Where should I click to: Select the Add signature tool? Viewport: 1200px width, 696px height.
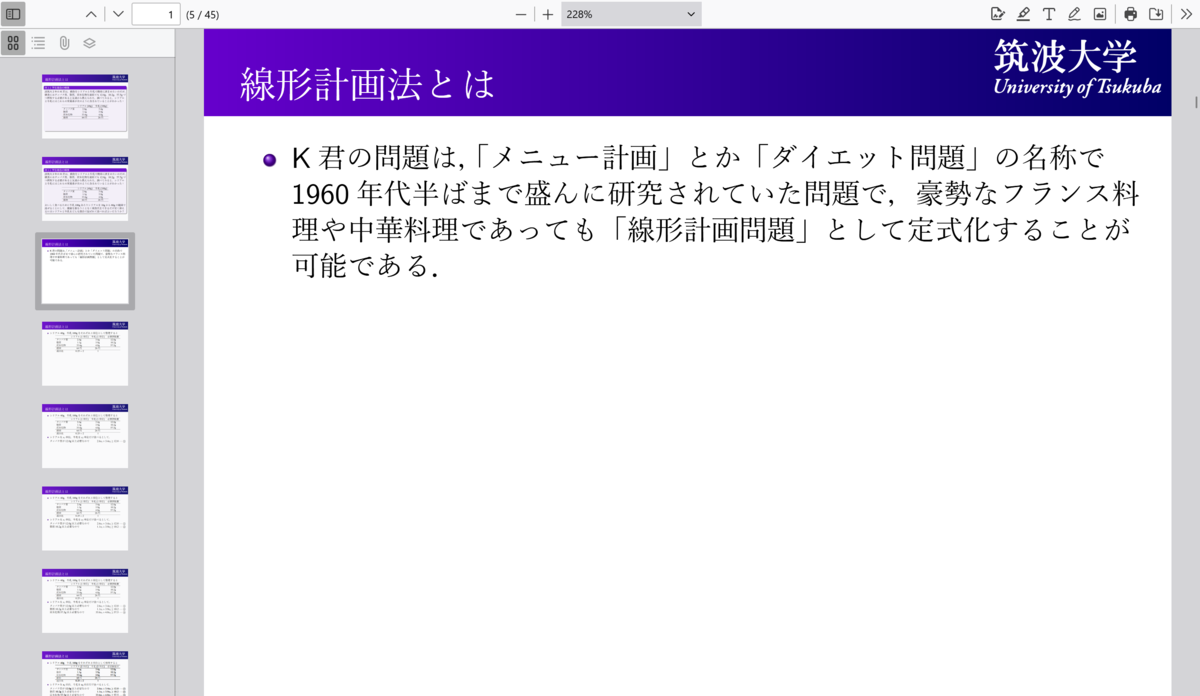click(997, 14)
